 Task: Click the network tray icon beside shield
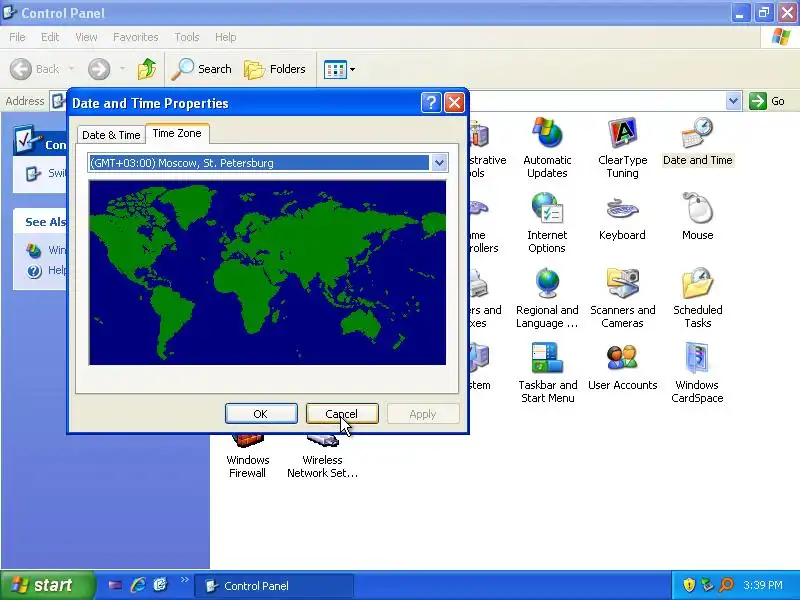(707, 585)
